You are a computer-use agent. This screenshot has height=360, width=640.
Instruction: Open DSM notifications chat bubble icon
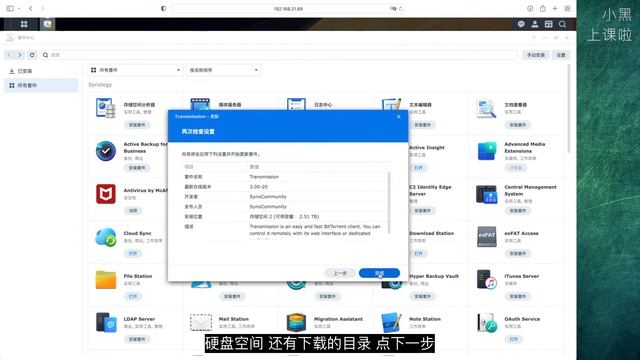coord(521,24)
